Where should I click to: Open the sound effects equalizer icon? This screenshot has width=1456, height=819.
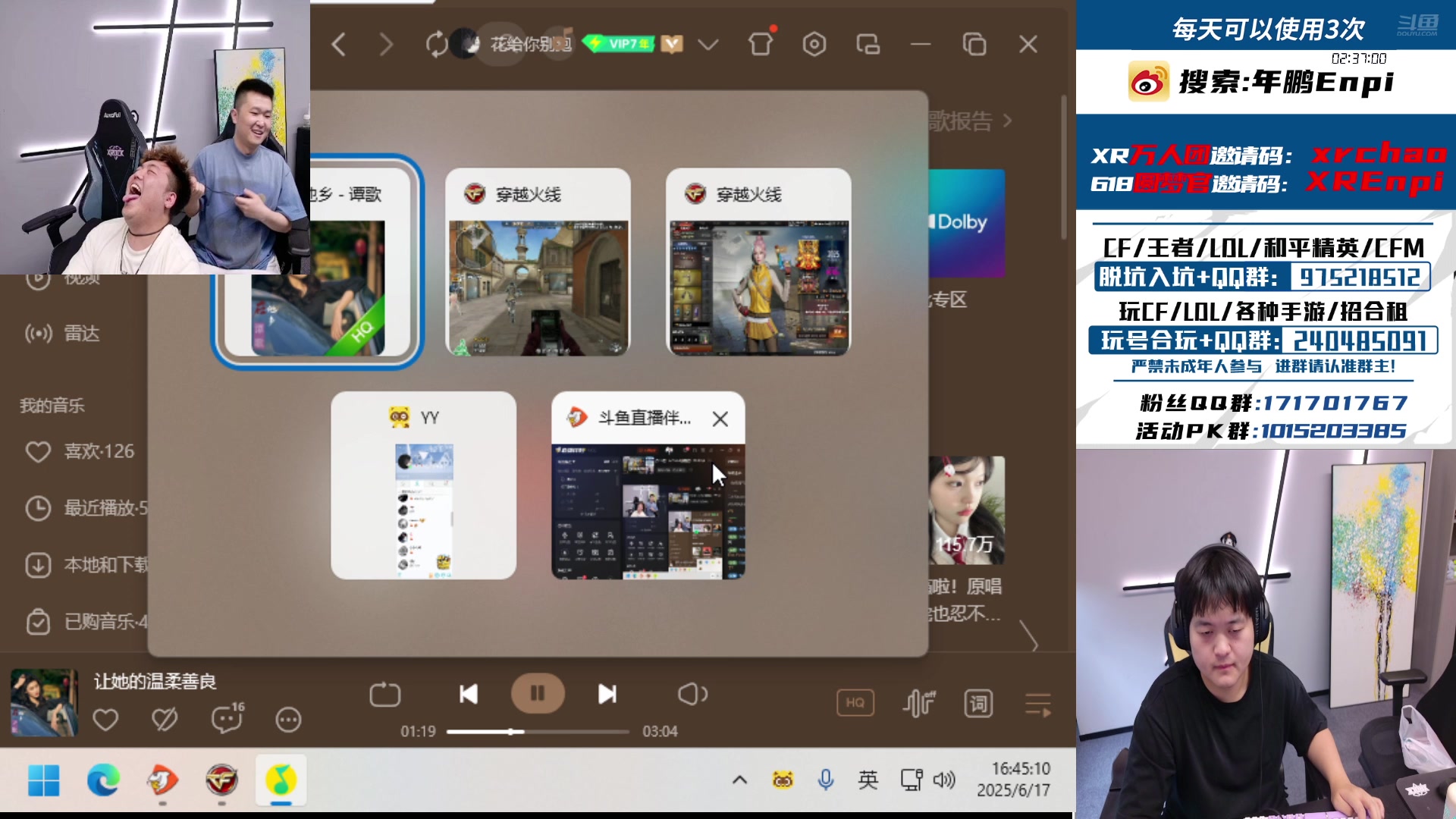click(x=918, y=703)
